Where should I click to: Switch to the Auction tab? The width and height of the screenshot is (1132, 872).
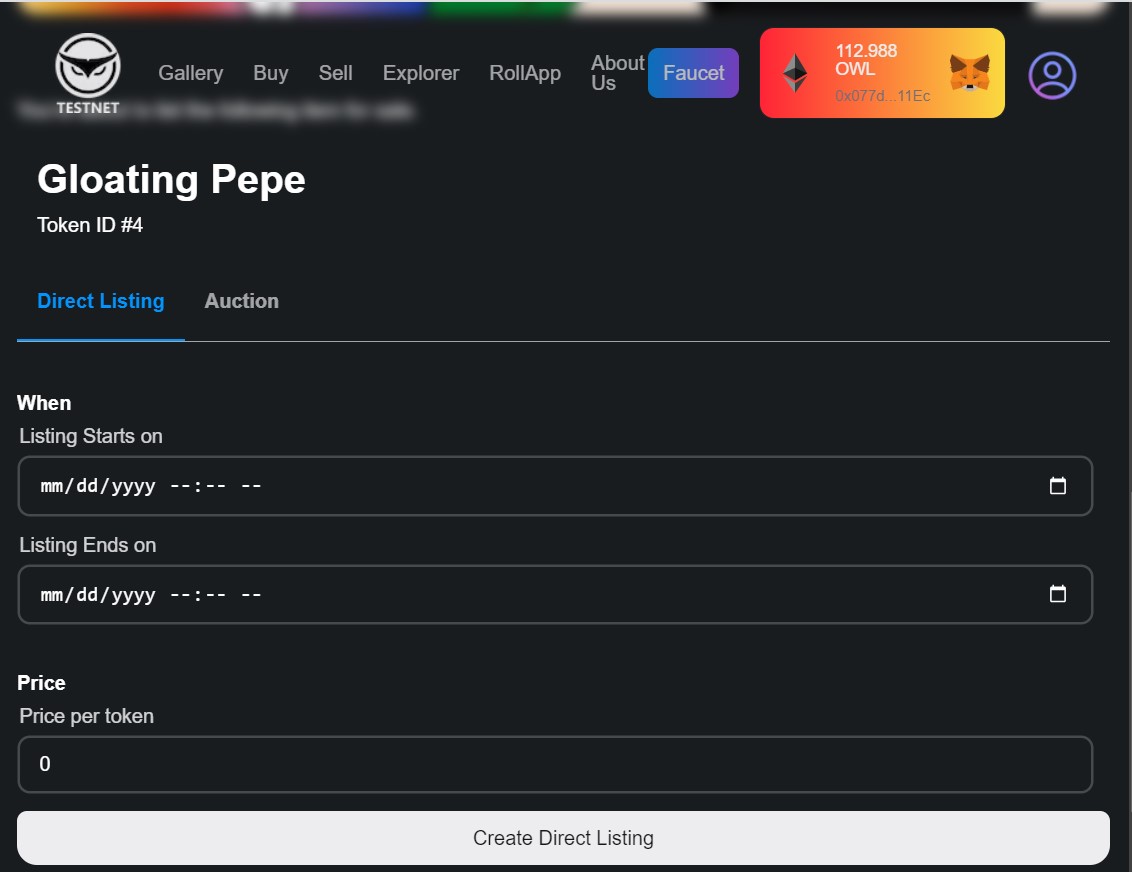pyautogui.click(x=241, y=301)
